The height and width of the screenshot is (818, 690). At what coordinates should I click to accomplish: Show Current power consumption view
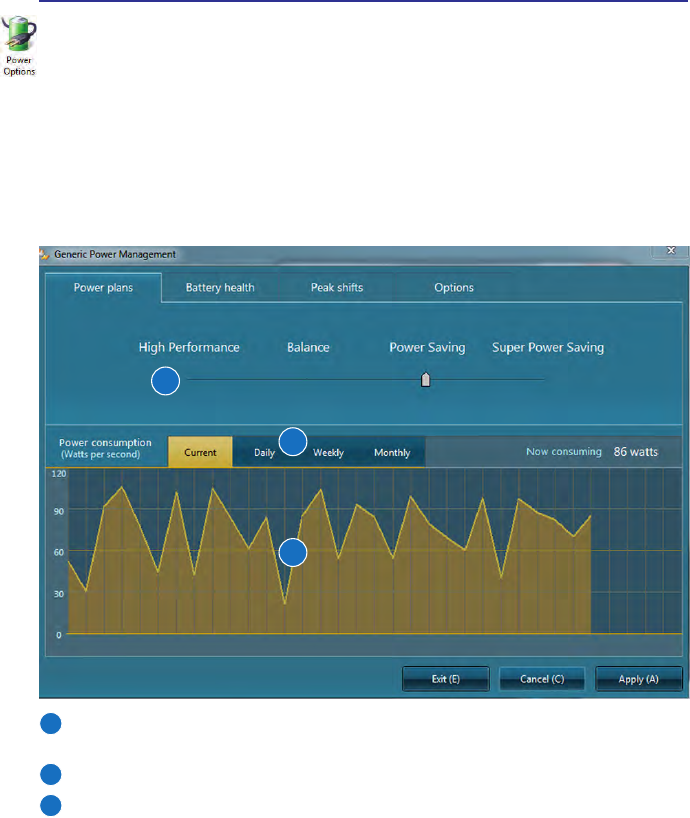pyautogui.click(x=200, y=452)
